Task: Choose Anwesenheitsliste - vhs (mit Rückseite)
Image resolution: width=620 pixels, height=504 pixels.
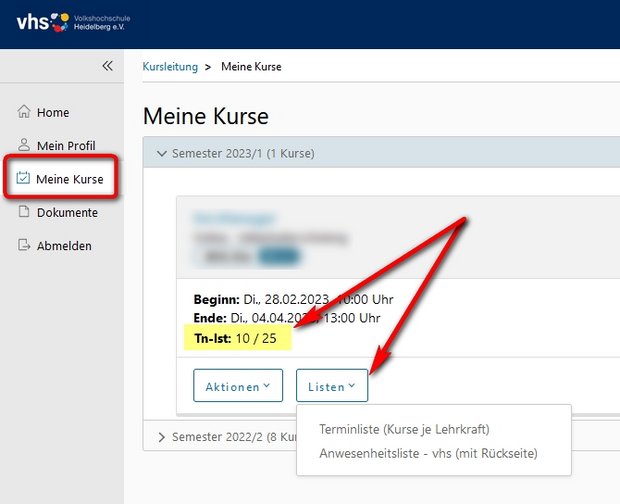Action: point(427,453)
